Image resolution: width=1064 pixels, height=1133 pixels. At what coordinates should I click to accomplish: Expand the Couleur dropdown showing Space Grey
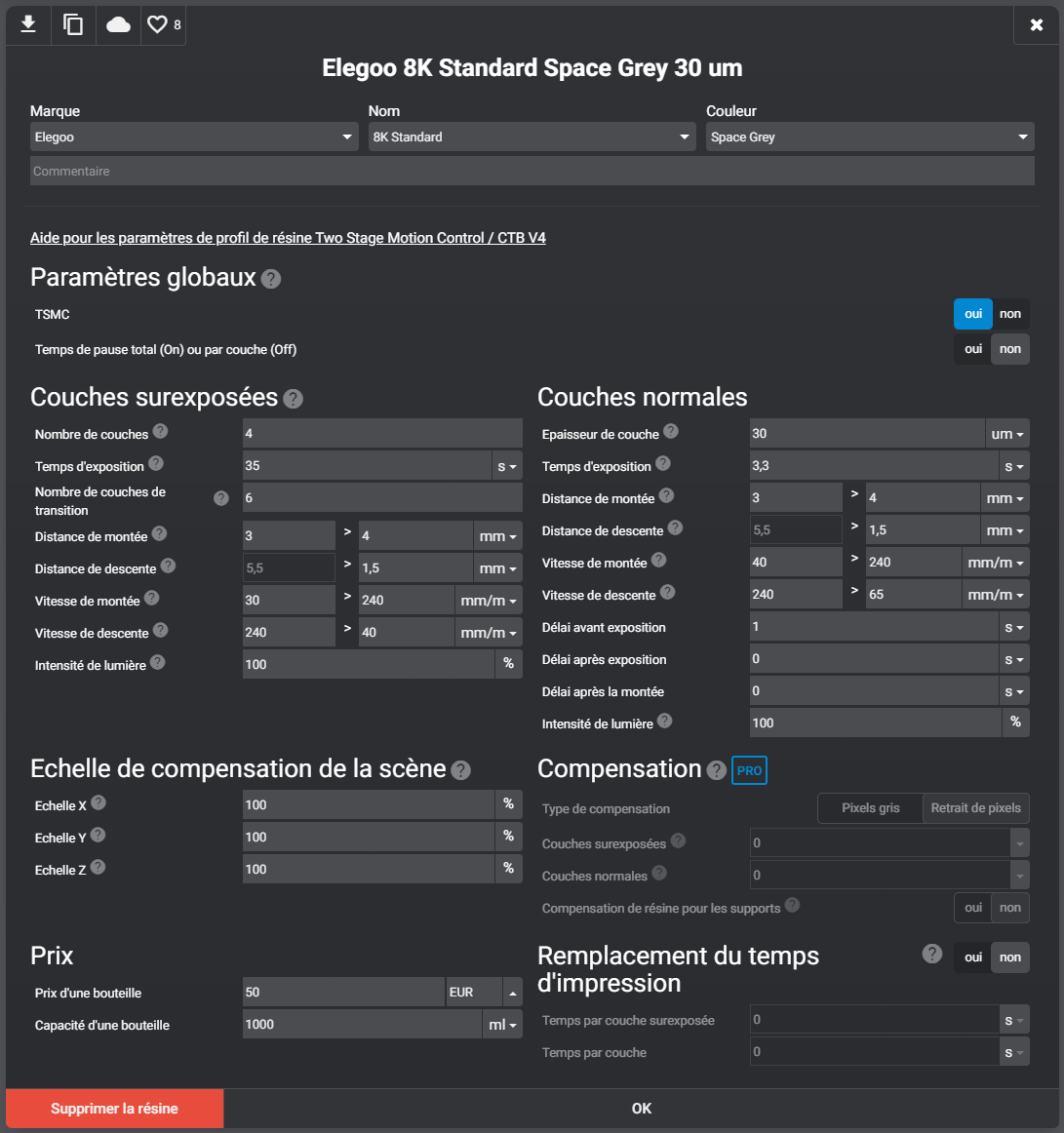(870, 137)
